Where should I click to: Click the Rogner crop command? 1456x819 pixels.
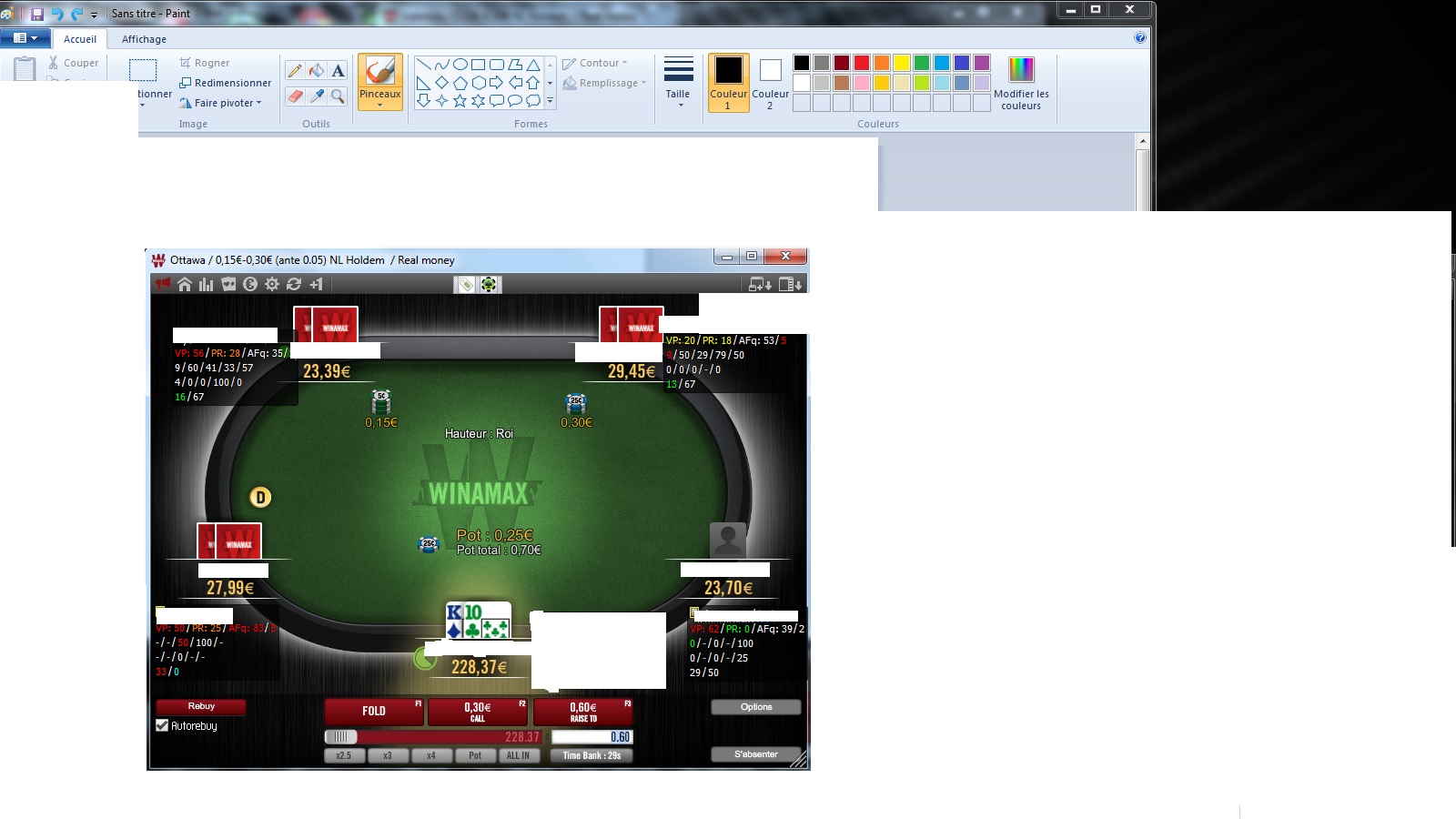204,63
